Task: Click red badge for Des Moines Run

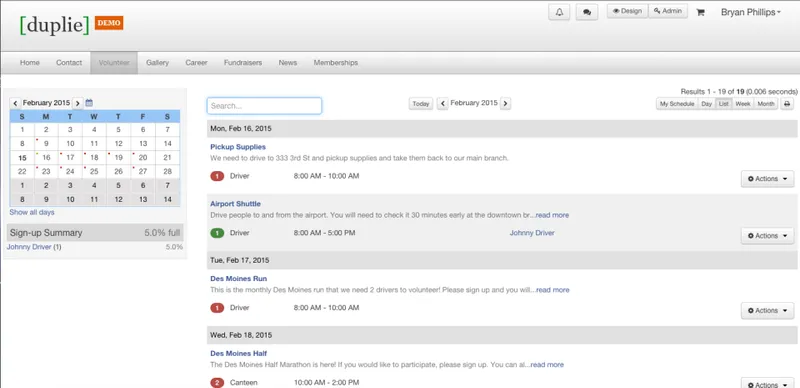Action: pos(217,308)
